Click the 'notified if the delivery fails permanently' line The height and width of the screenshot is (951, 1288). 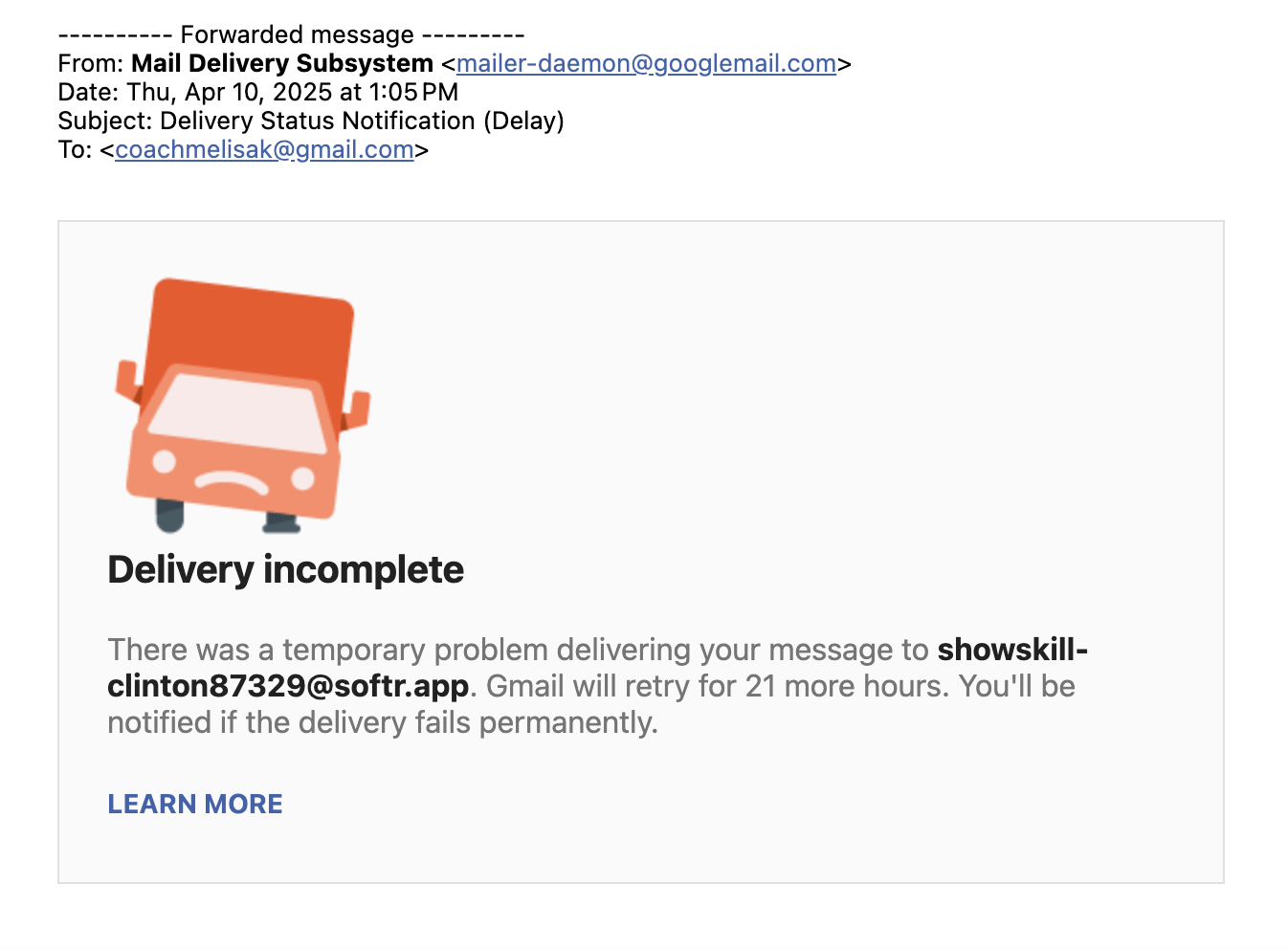click(383, 722)
